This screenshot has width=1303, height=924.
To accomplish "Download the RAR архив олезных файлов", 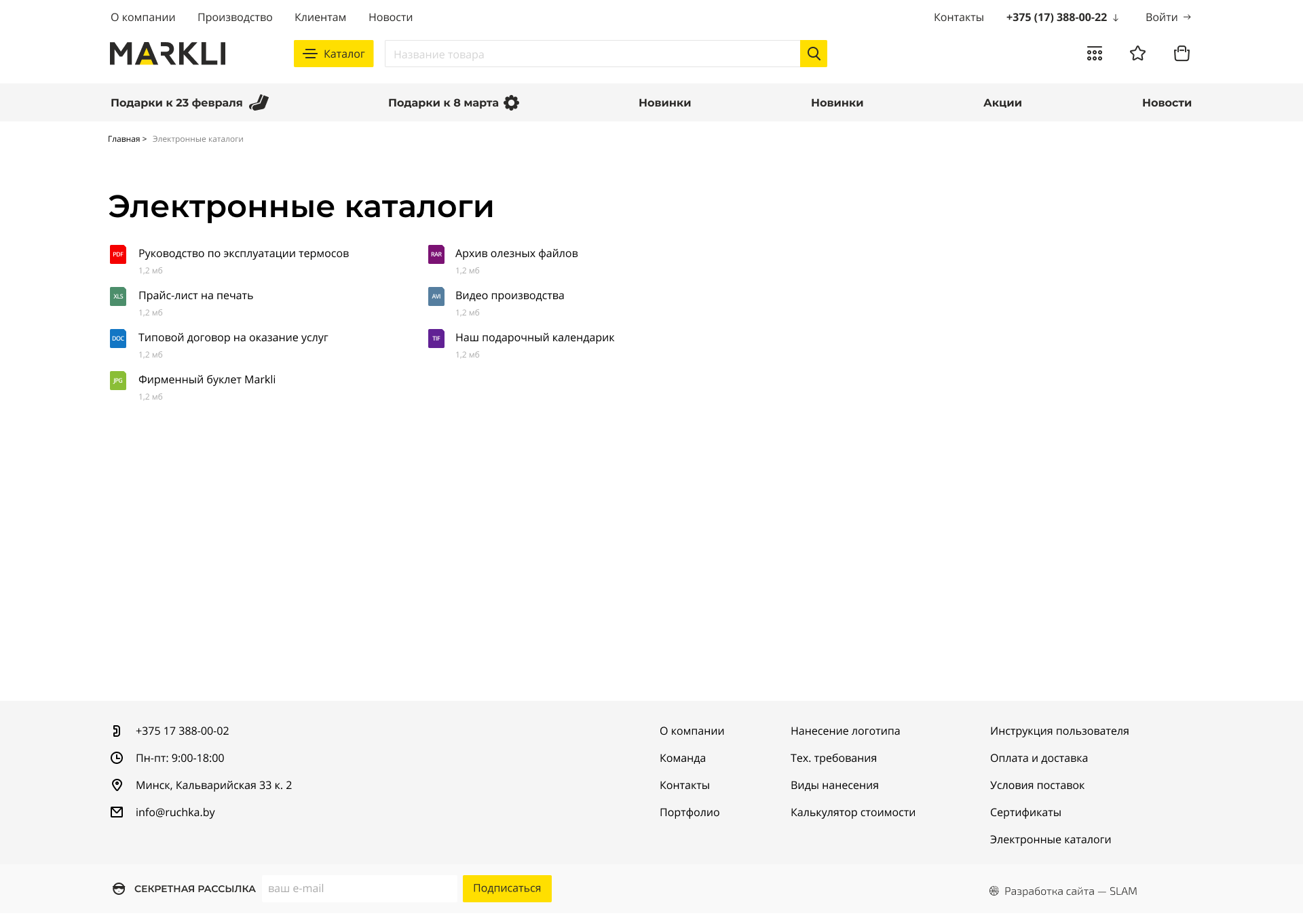I will (516, 253).
